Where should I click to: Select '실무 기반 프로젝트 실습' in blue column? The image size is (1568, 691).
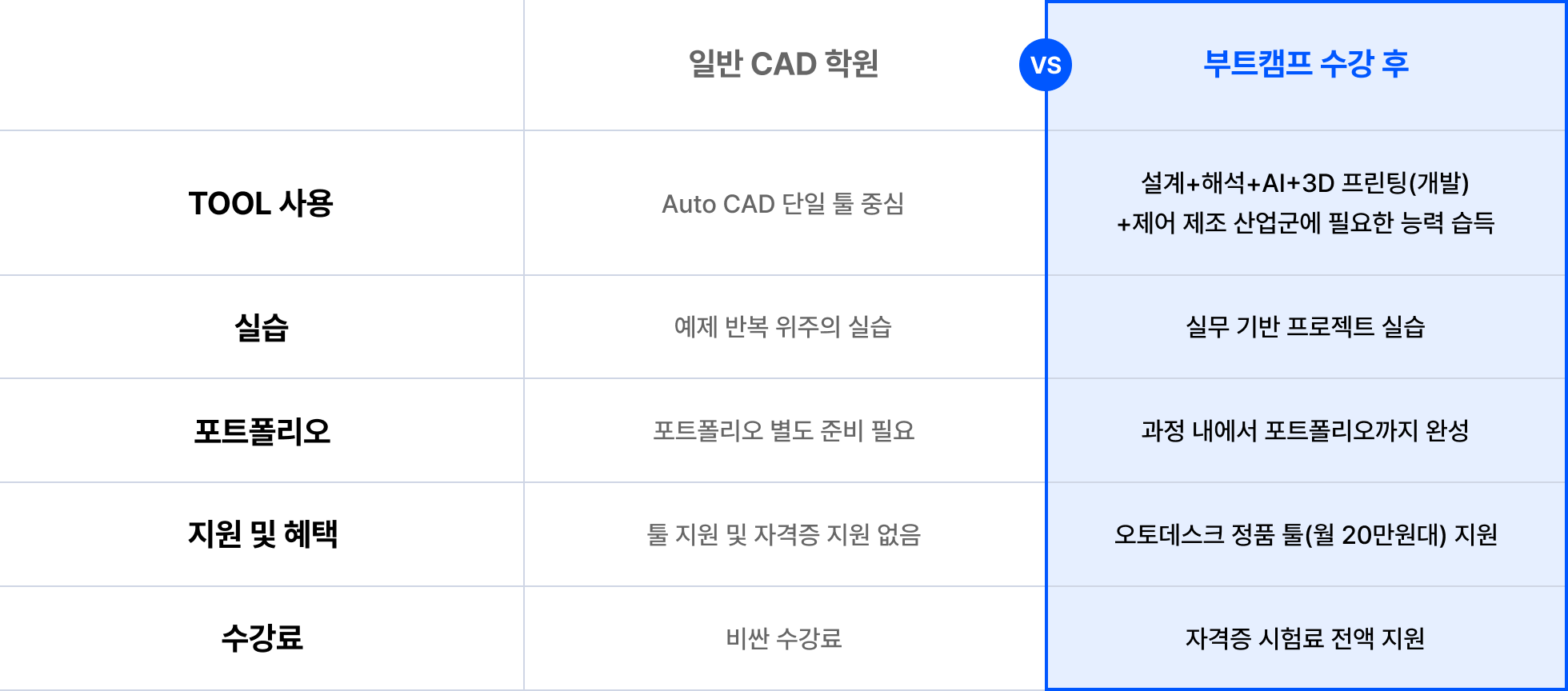(x=1305, y=326)
